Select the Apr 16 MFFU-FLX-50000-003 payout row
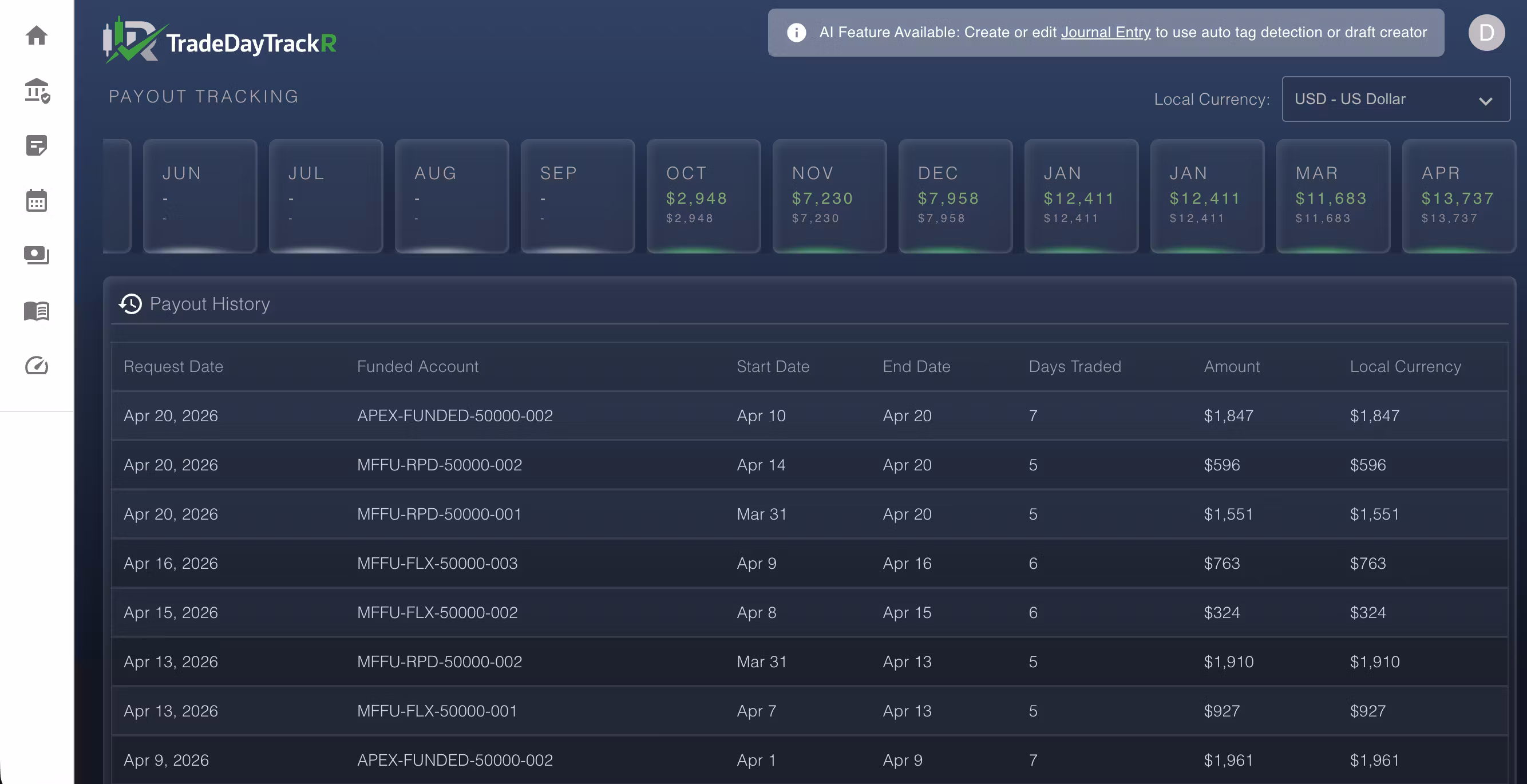Screen dimensions: 1527x784 click(x=809, y=563)
